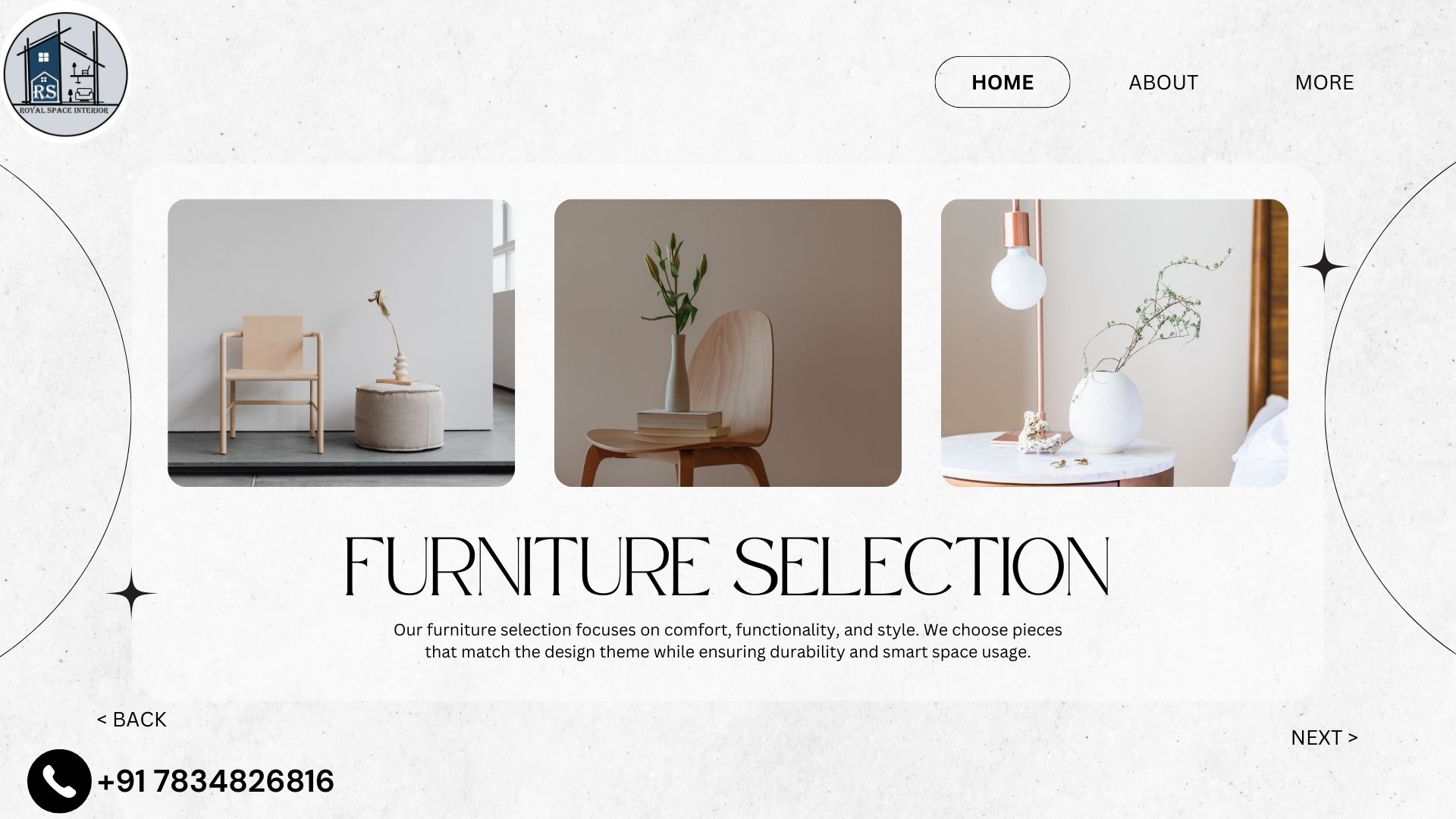This screenshot has width=1456, height=819.
Task: Click the beige pouf ottoman in first photo
Action: pos(400,416)
